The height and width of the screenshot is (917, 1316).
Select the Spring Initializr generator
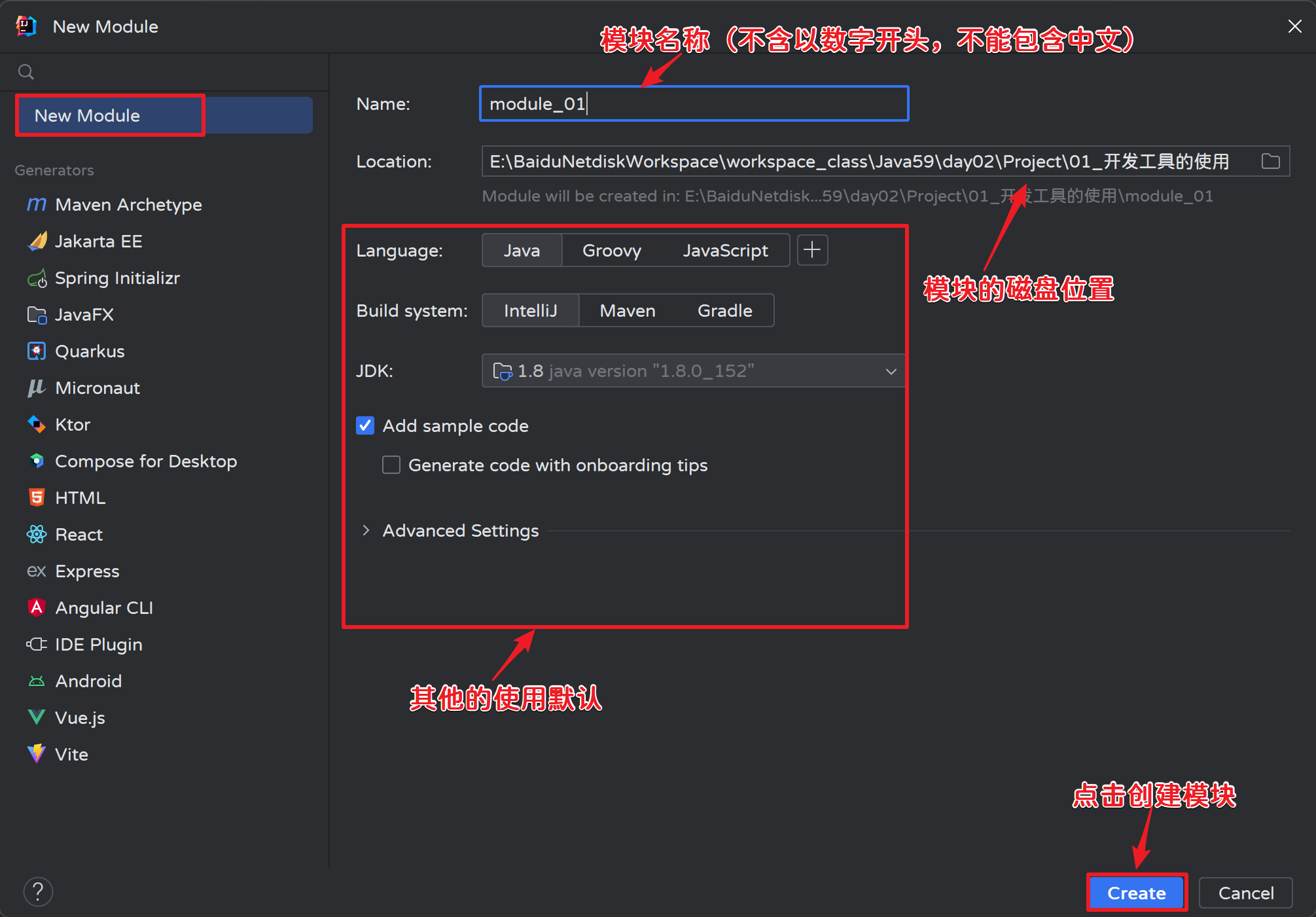coord(118,278)
